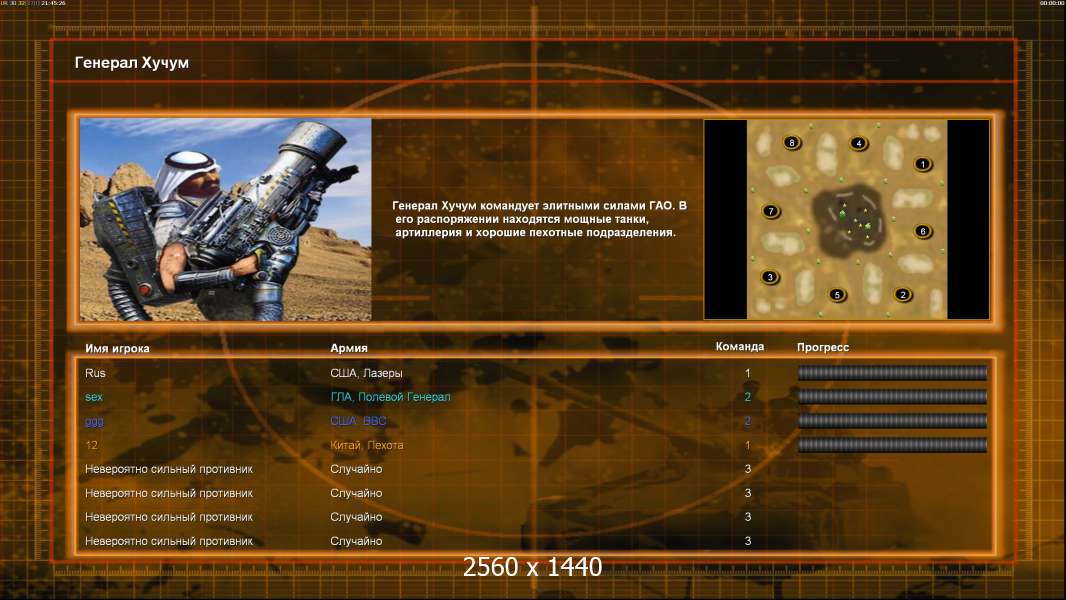
Task: Select start position marker 2 on the minimap
Action: click(x=903, y=294)
